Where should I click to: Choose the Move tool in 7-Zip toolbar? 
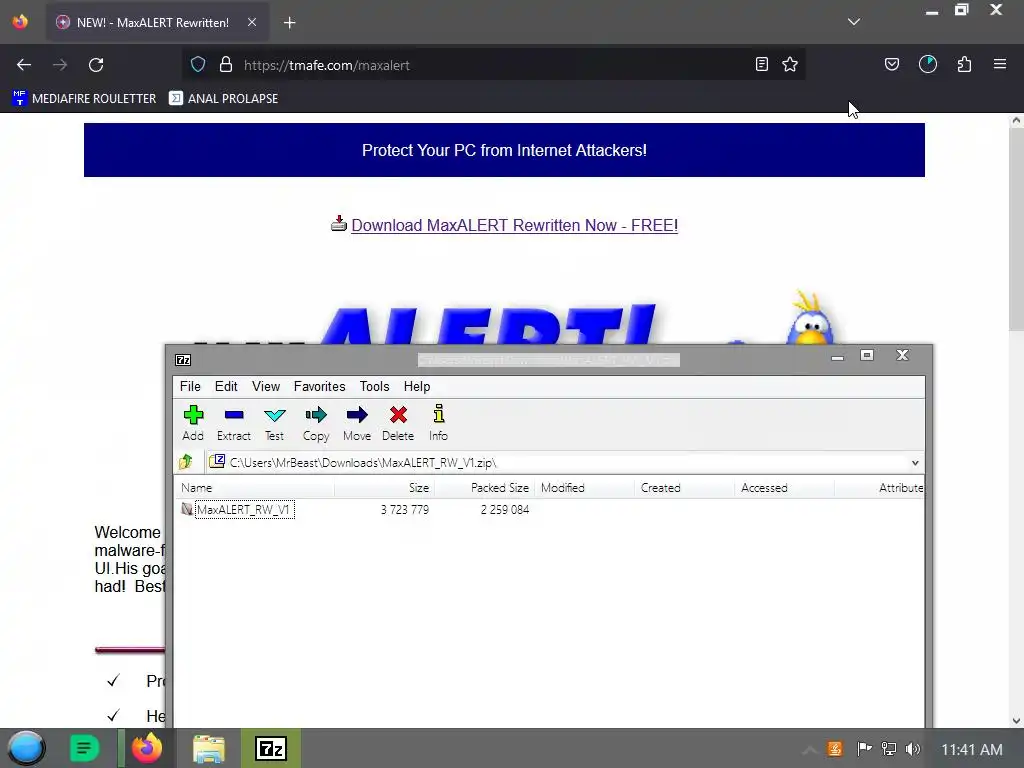tap(357, 423)
